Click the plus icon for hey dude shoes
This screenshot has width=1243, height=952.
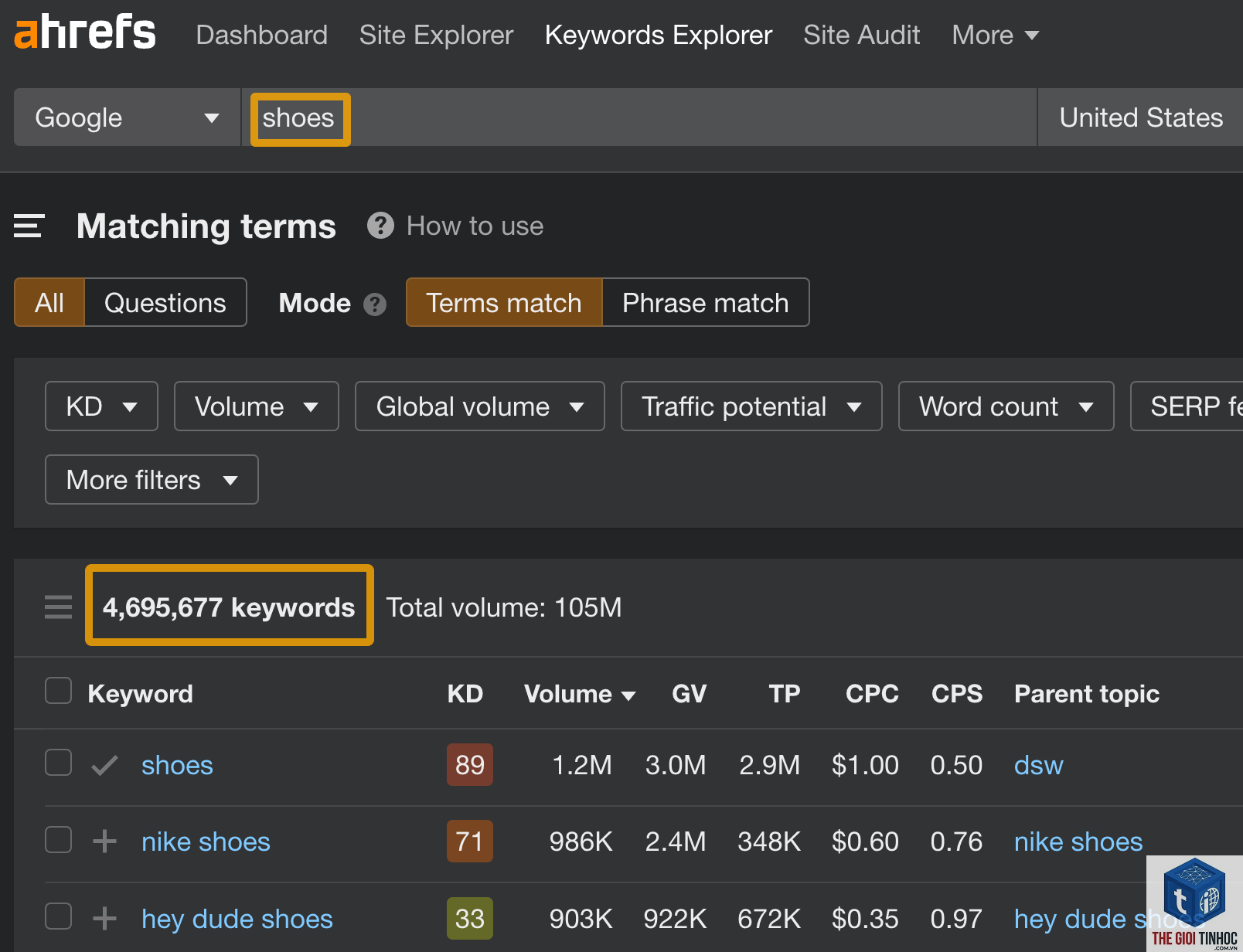point(104,918)
